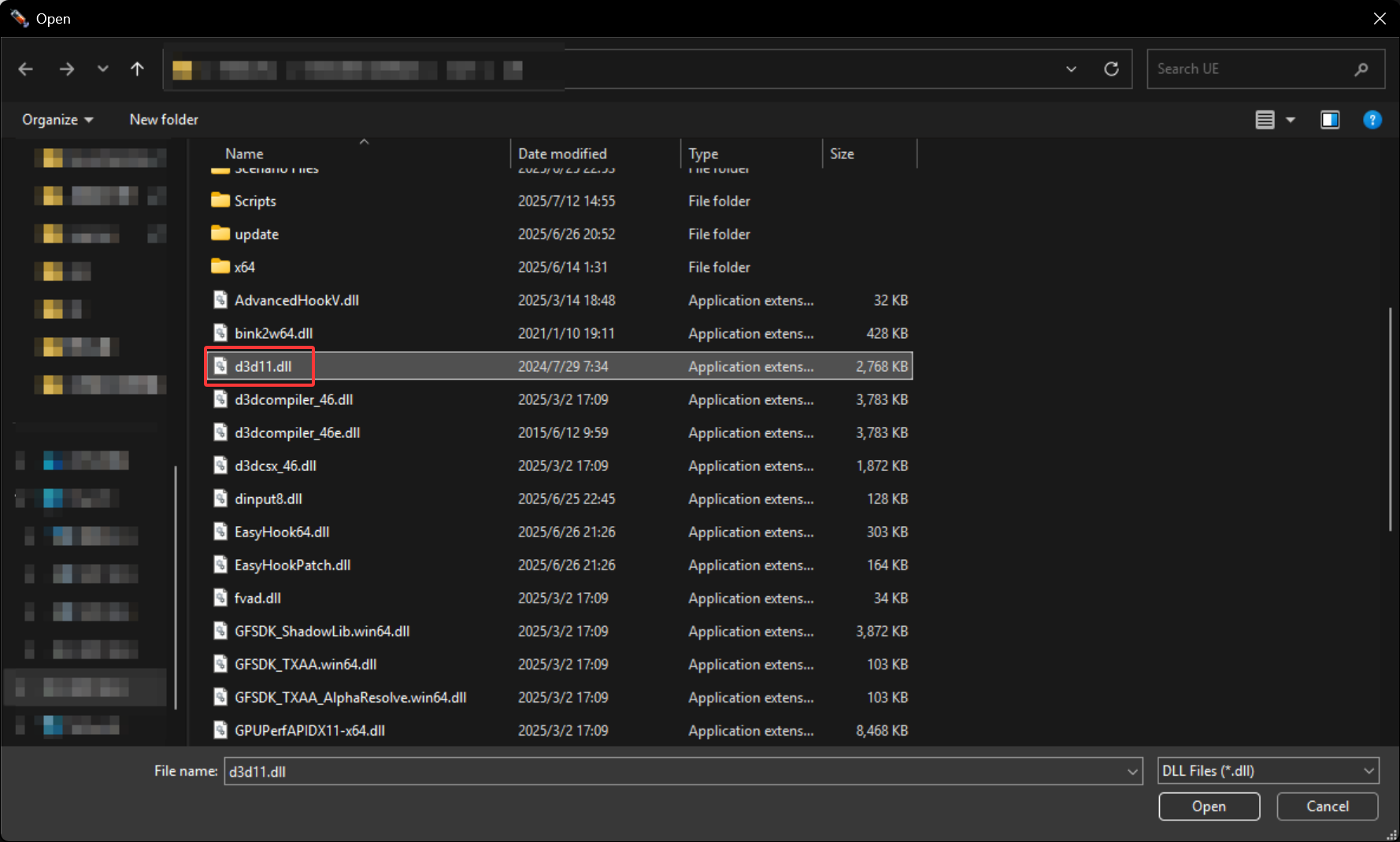Expand the view options arrow
This screenshot has width=1400, height=842.
[1291, 120]
